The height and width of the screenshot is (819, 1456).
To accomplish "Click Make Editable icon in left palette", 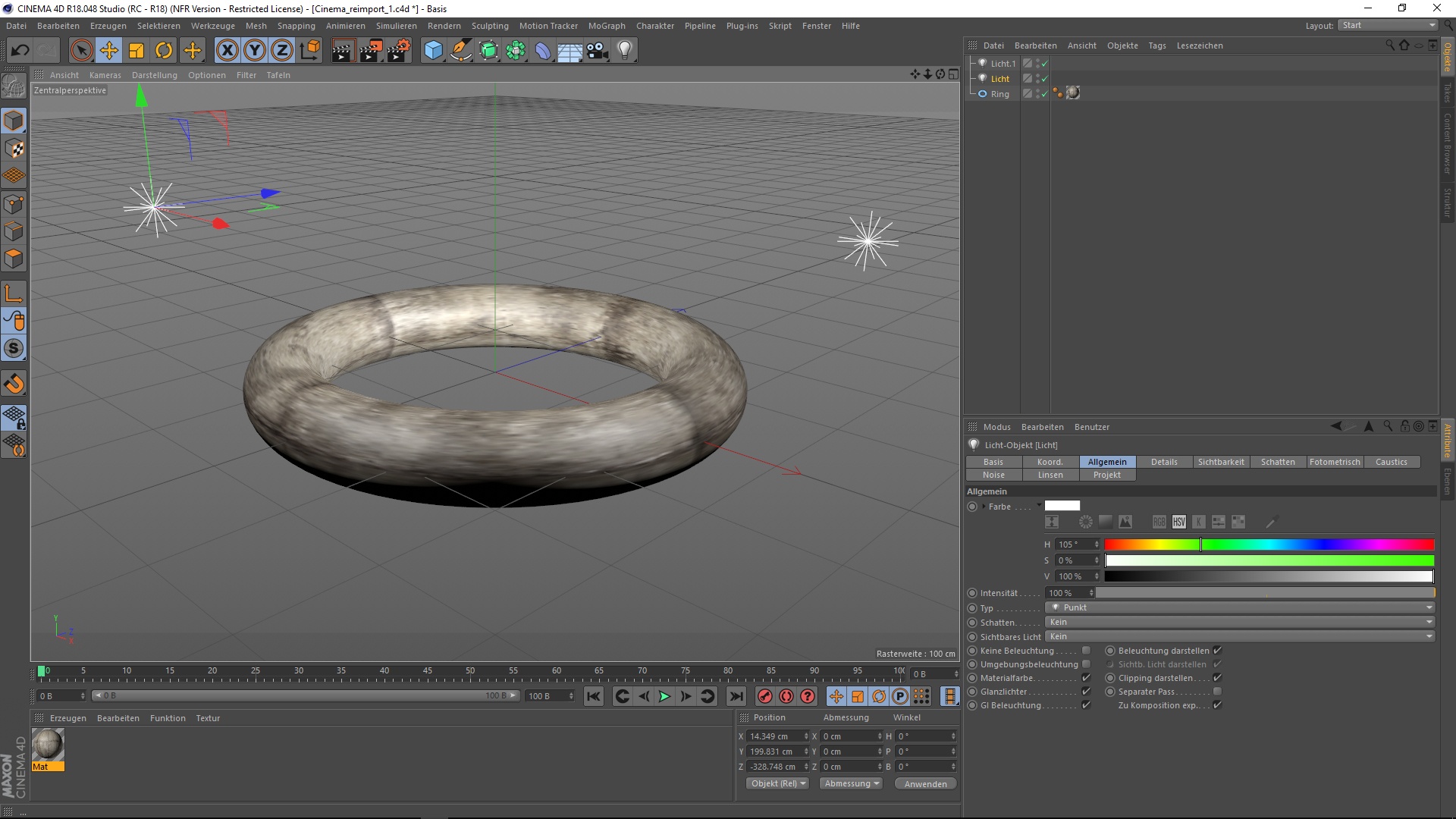I will [14, 86].
